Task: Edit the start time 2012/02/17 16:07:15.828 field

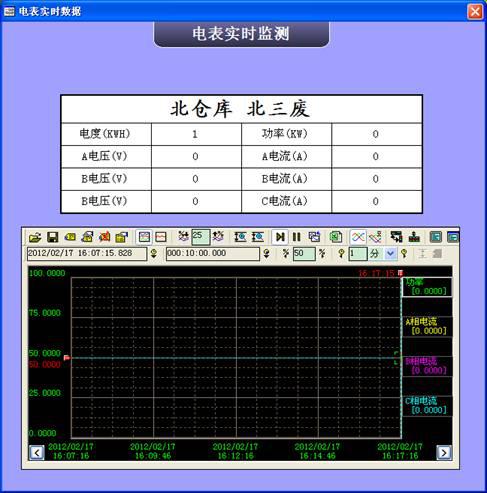Action: point(87,254)
